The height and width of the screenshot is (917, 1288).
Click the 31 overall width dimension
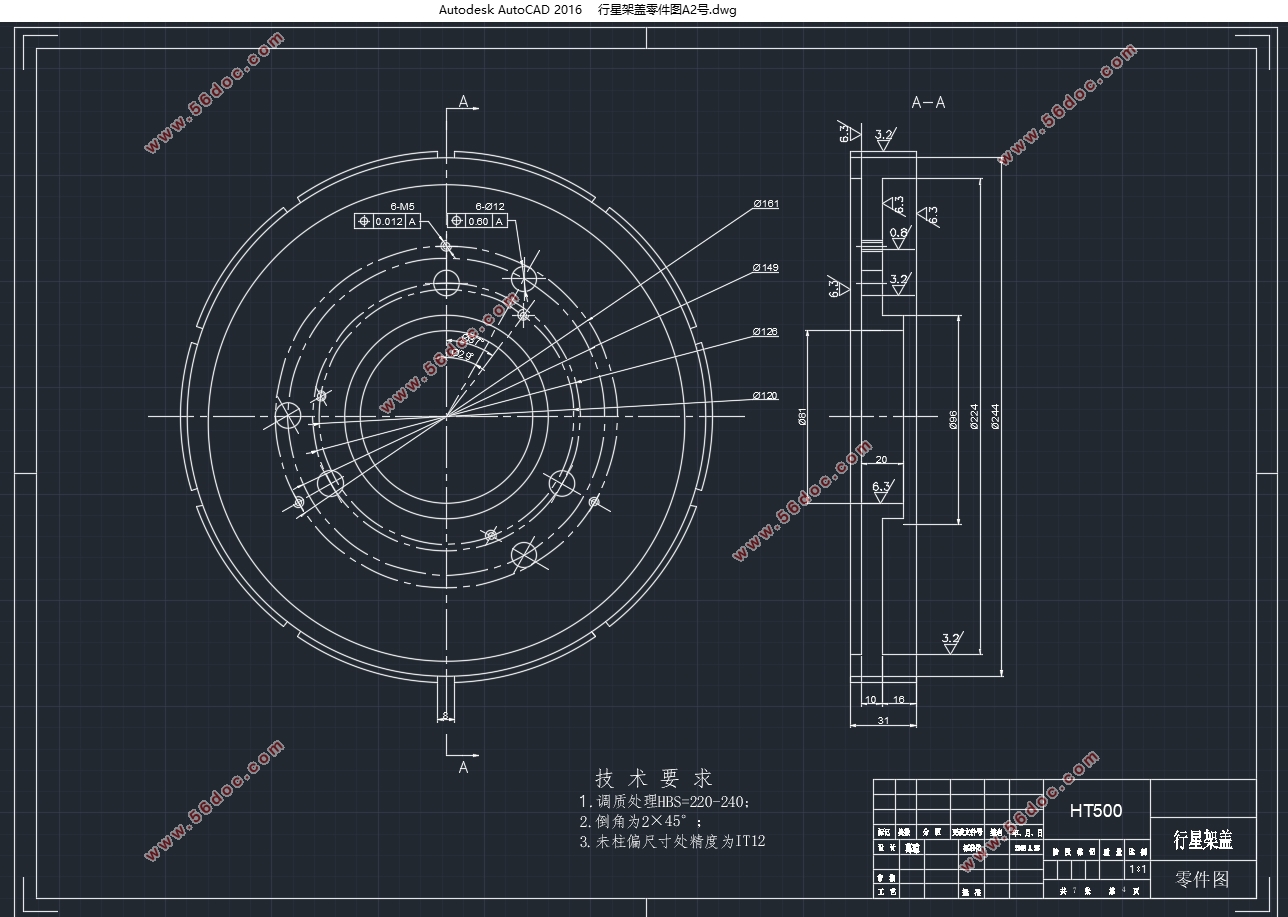click(883, 720)
